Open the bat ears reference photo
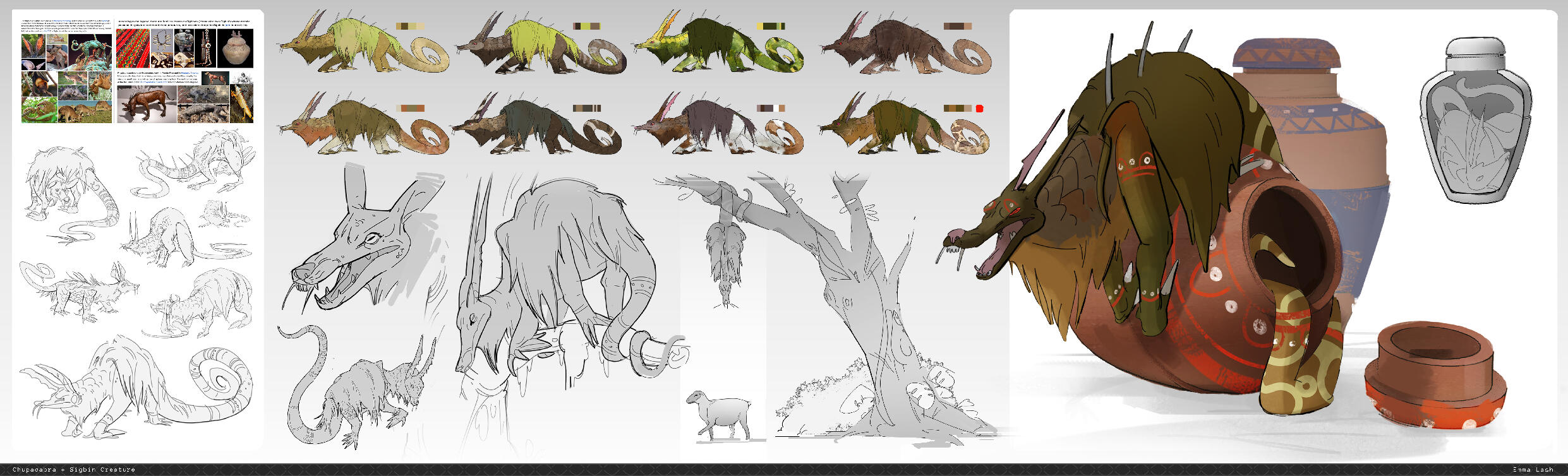 click(33, 46)
